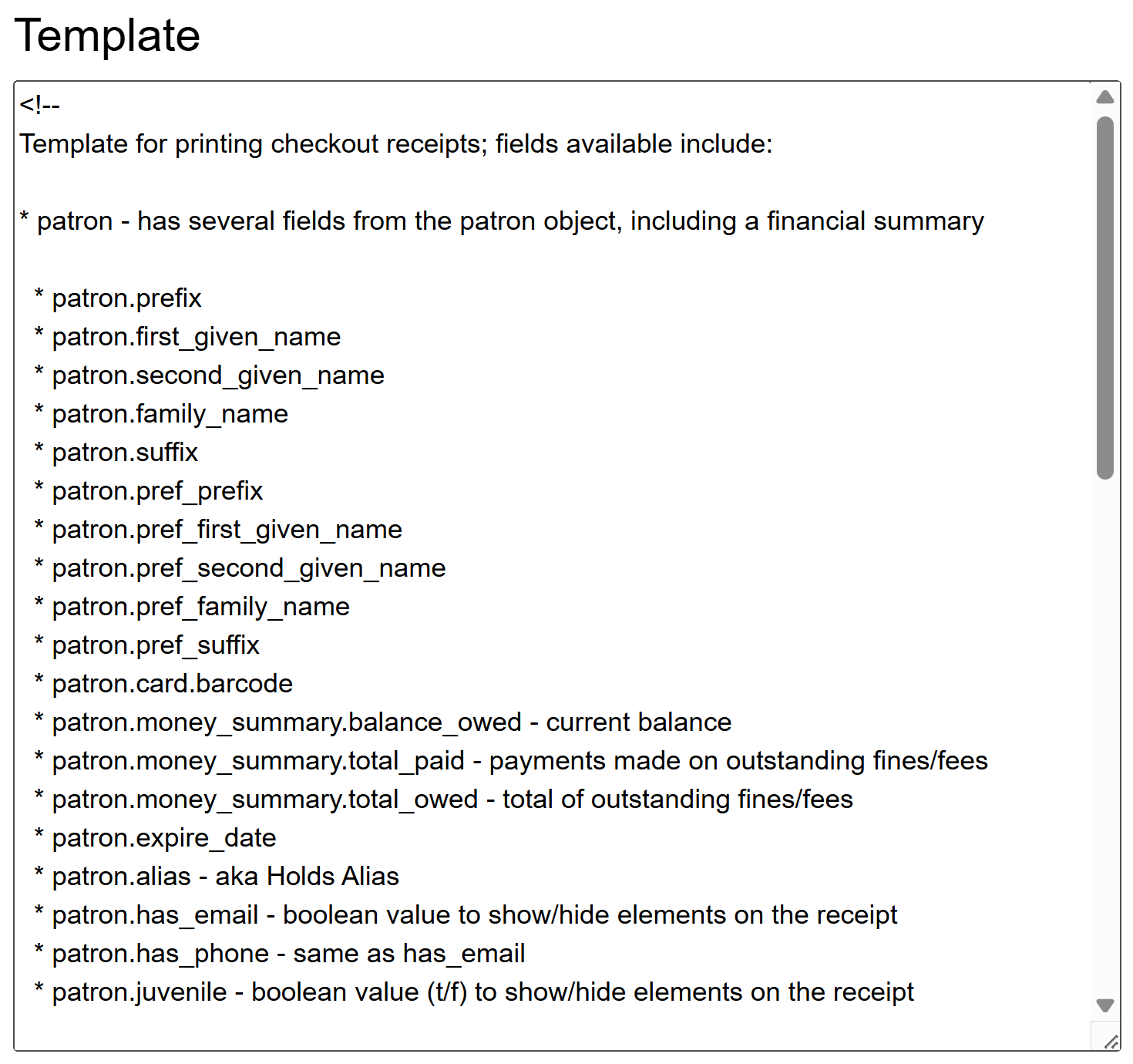Select the patron.alias aka Holds Alias line

pos(218,876)
